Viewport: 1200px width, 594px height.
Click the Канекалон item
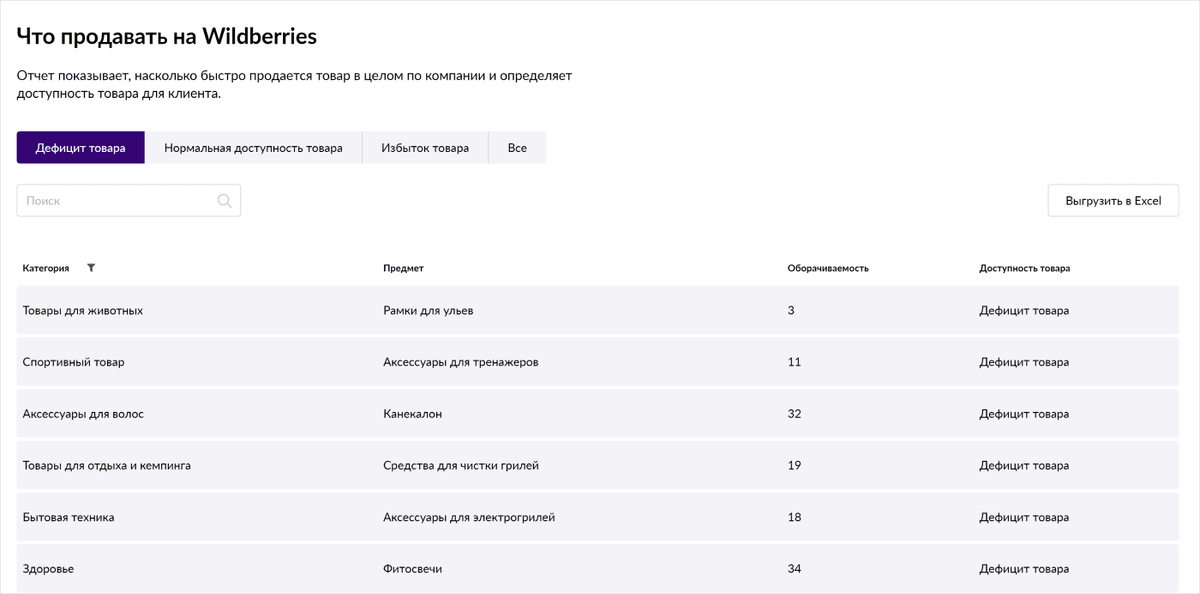(412, 414)
